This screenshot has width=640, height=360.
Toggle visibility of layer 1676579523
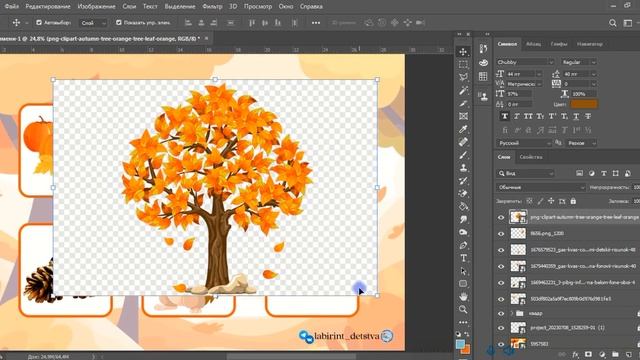click(x=501, y=250)
